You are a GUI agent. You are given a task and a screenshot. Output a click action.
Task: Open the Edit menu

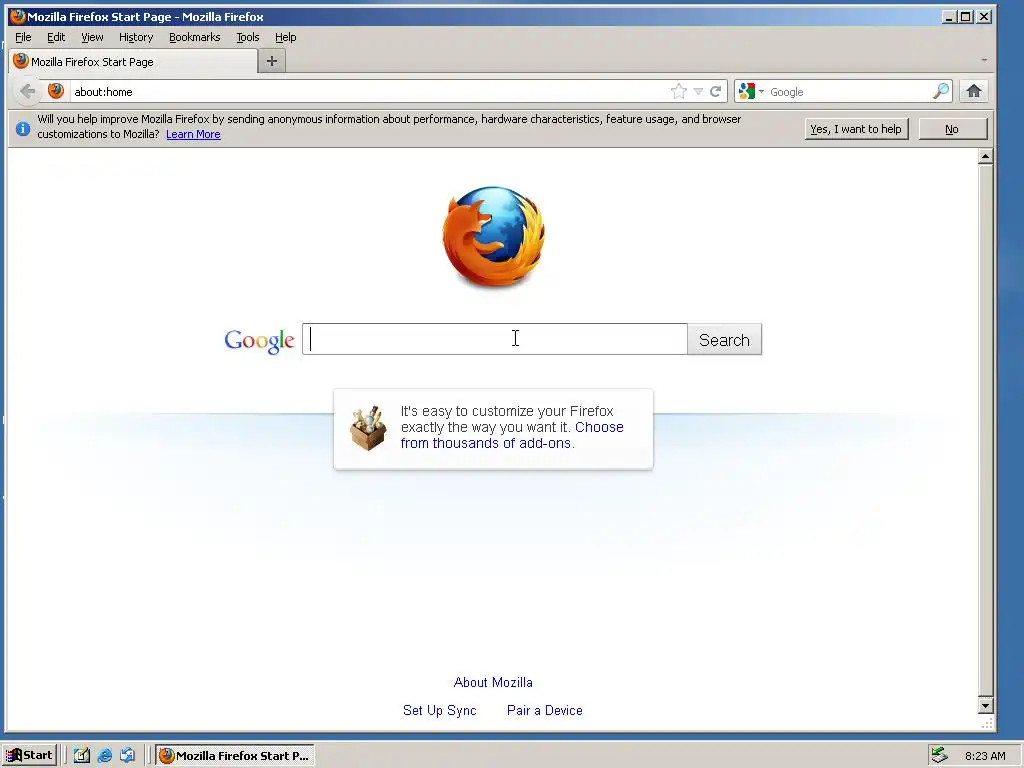pyautogui.click(x=56, y=37)
